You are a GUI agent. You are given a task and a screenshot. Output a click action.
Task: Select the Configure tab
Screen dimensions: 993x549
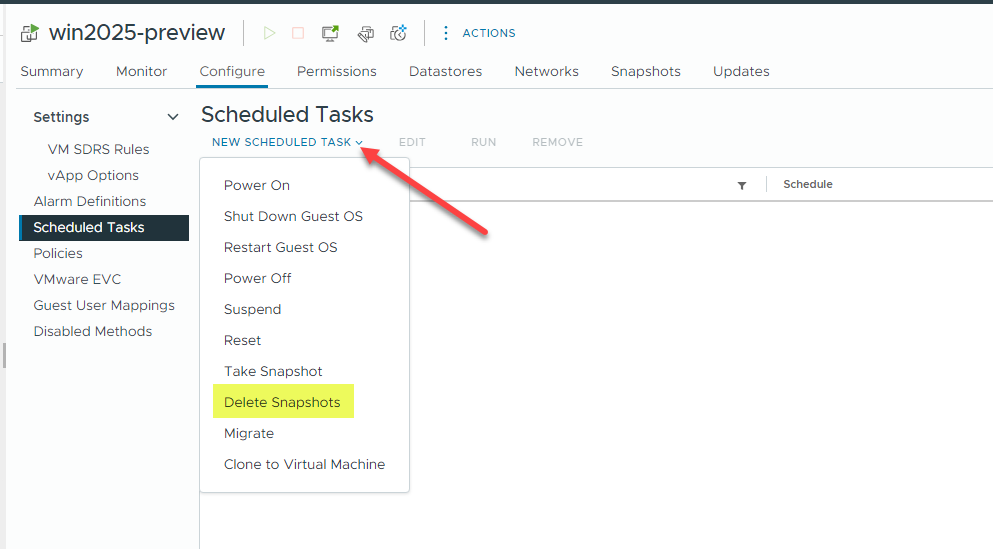(232, 72)
